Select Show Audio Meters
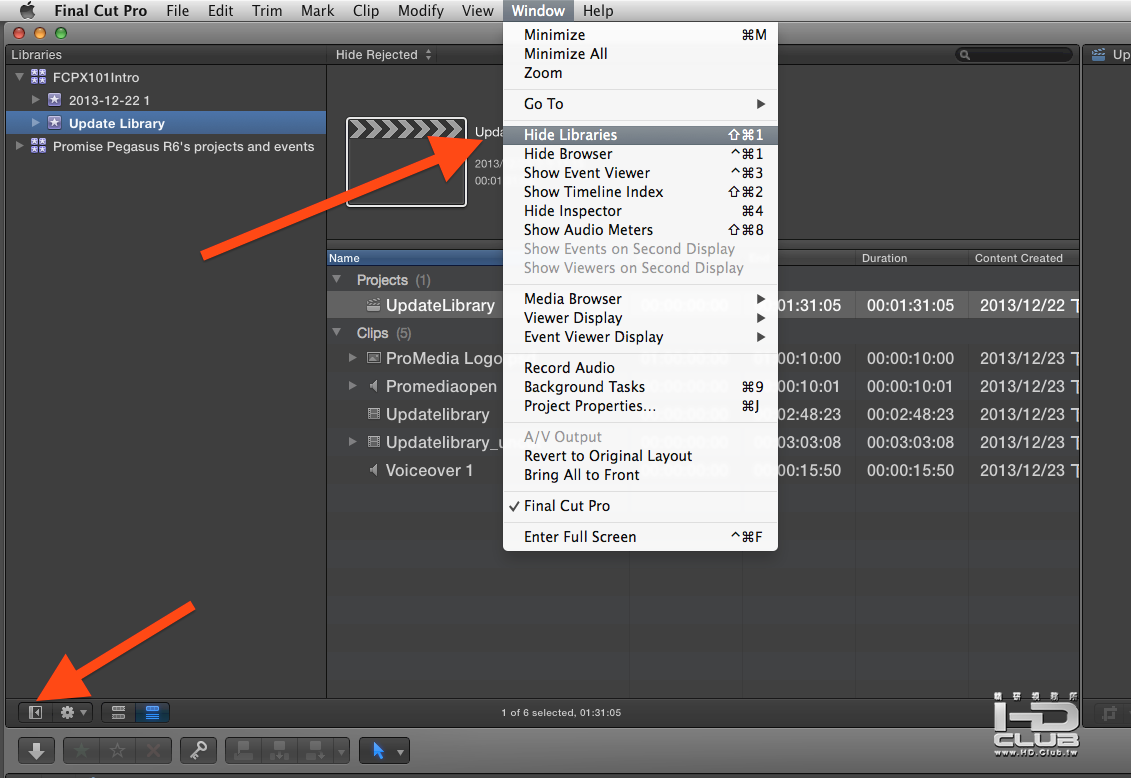 pyautogui.click(x=640, y=230)
